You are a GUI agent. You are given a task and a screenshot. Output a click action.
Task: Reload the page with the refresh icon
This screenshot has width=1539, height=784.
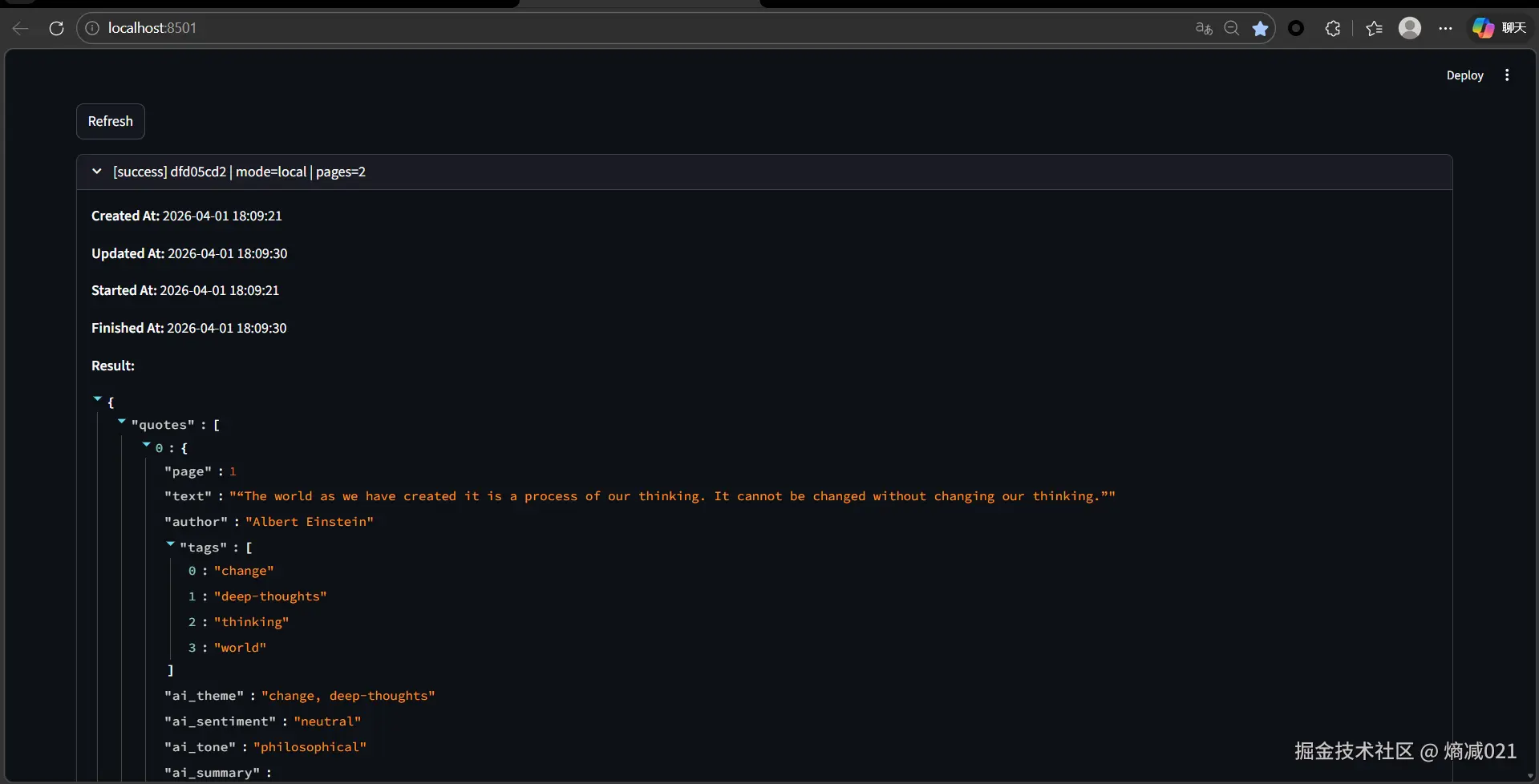pos(55,27)
